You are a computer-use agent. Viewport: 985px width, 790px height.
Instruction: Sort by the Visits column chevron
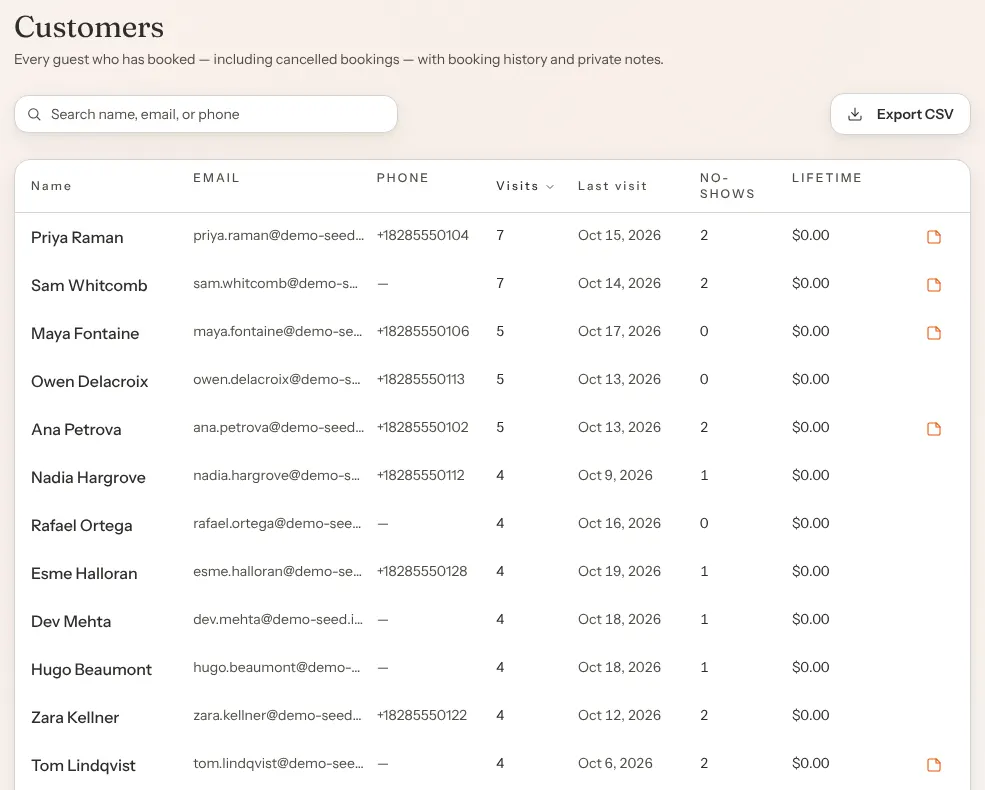[x=550, y=187]
